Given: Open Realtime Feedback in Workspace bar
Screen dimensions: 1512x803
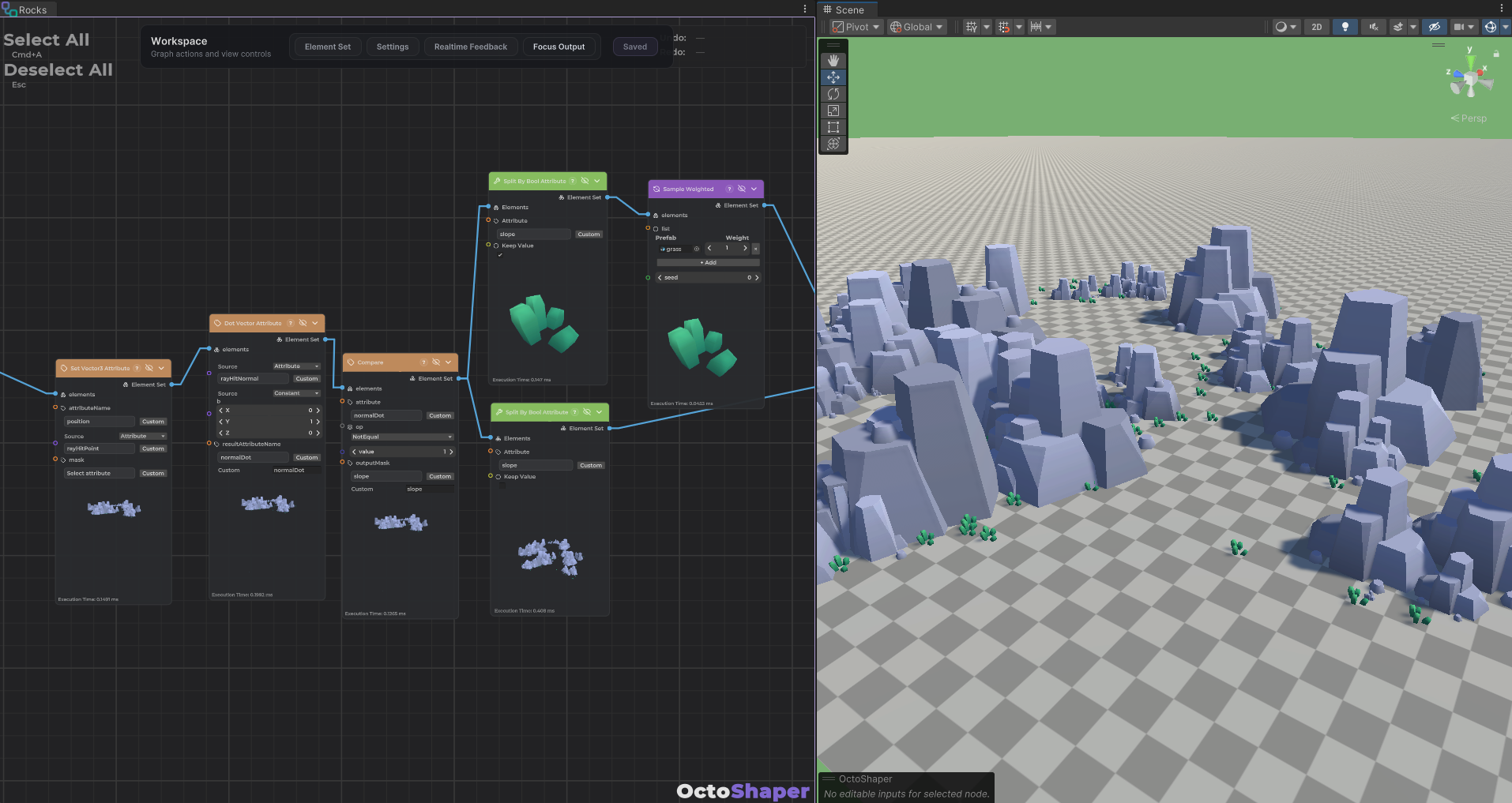Looking at the screenshot, I should tap(471, 47).
